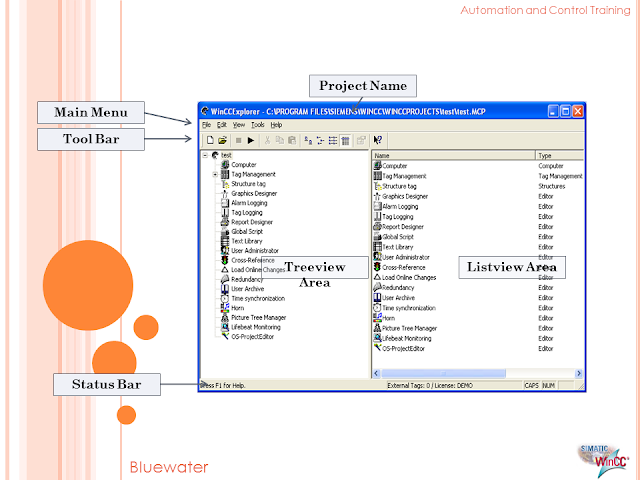Select Redundancy in the list view

(x=398, y=288)
